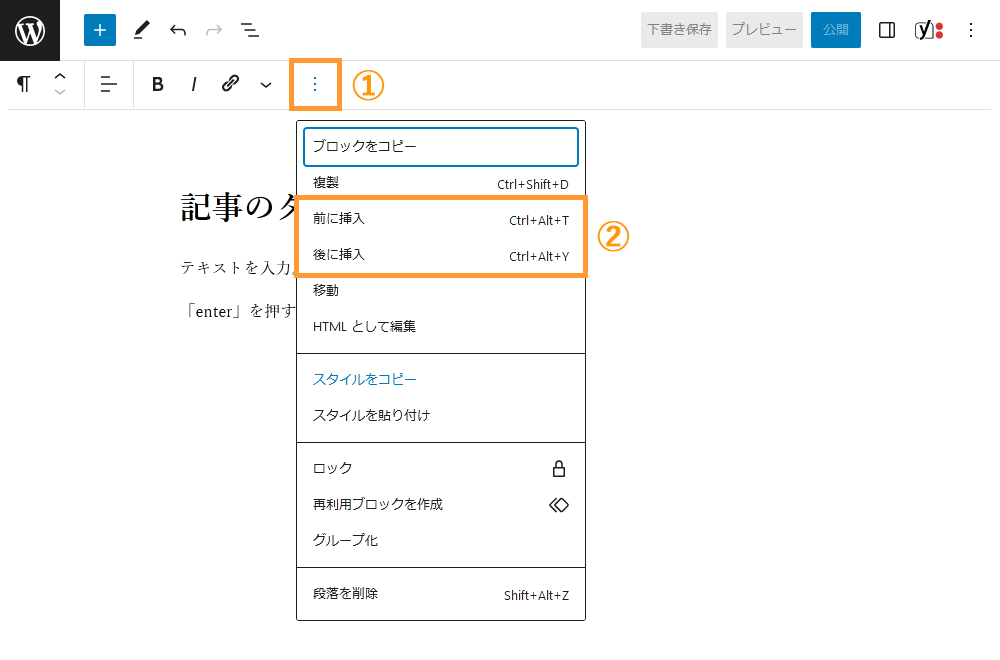Redo the last undone change
Screen dimensions: 1000x660
[213, 30]
